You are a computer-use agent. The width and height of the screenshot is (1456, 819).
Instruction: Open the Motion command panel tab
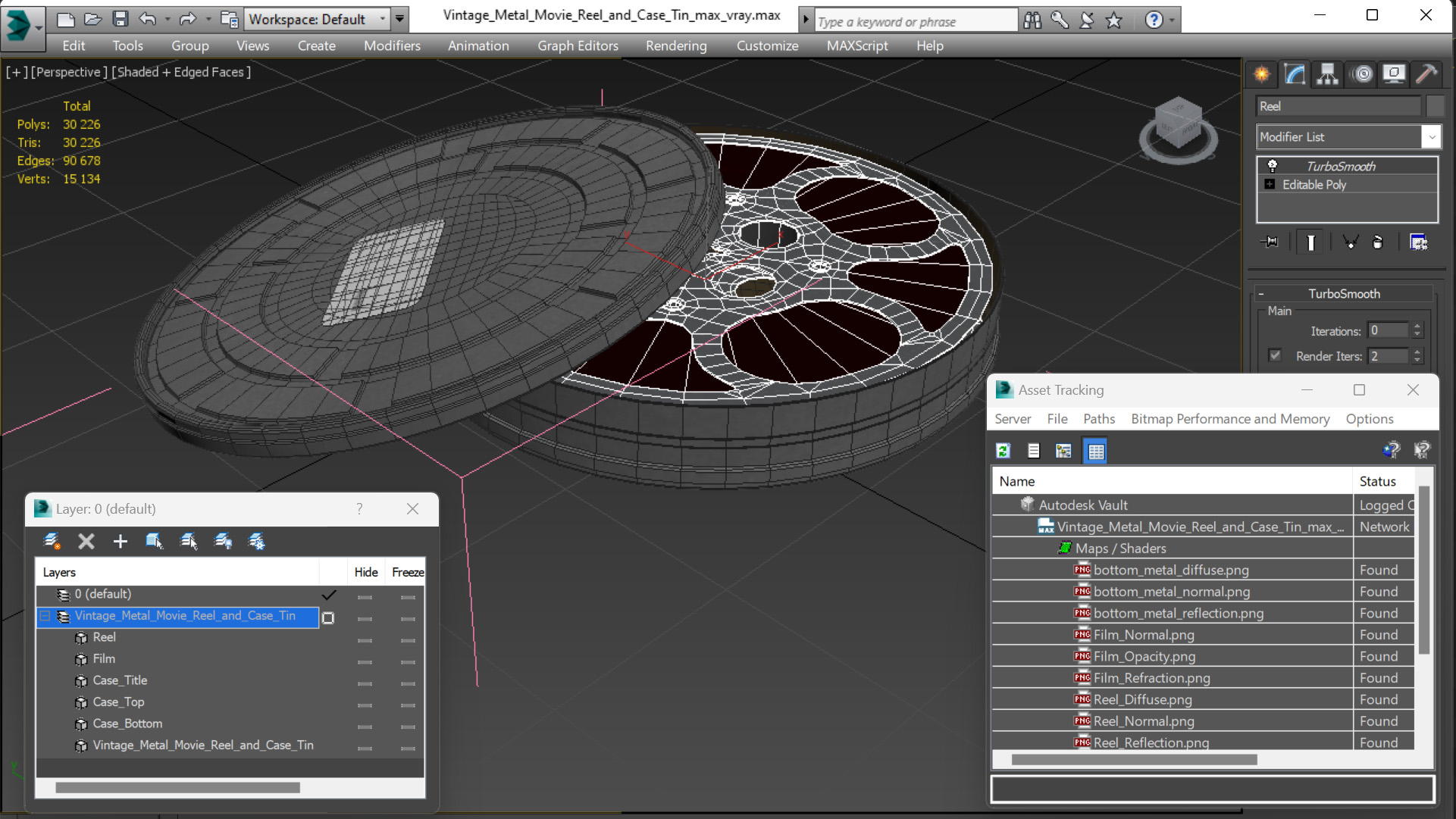click(x=1362, y=74)
